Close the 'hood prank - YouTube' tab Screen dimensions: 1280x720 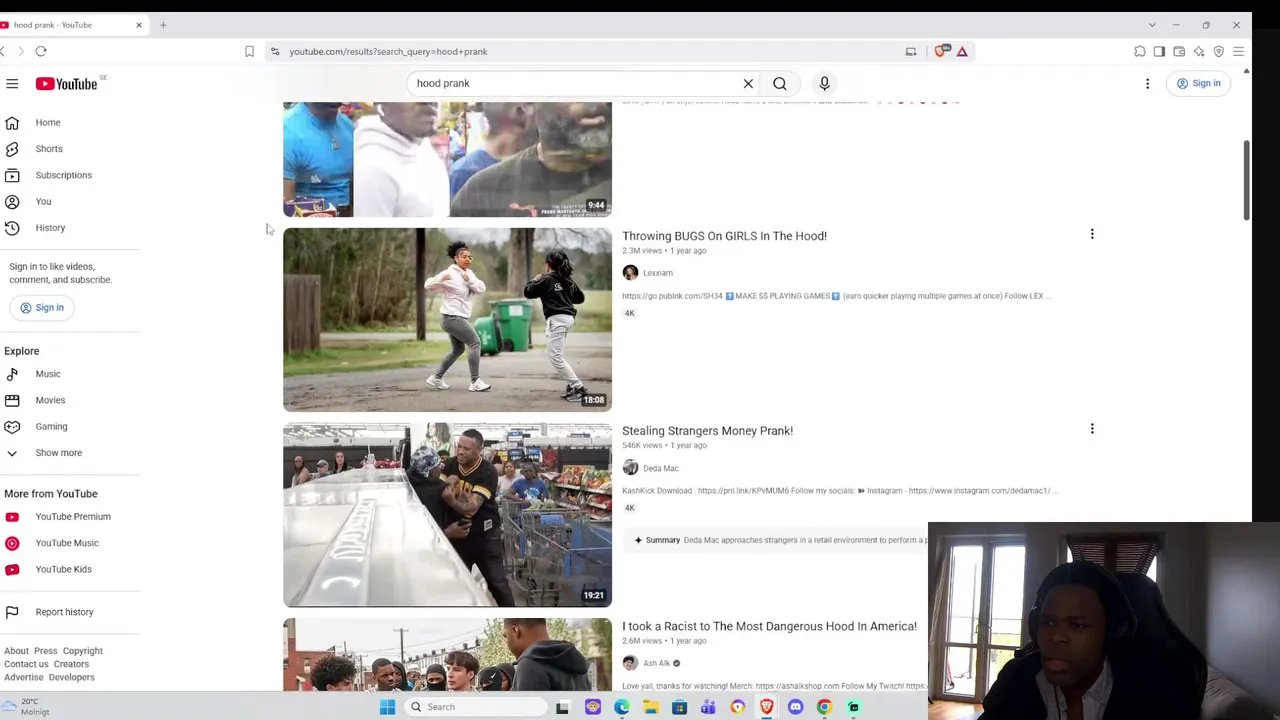[x=139, y=25]
